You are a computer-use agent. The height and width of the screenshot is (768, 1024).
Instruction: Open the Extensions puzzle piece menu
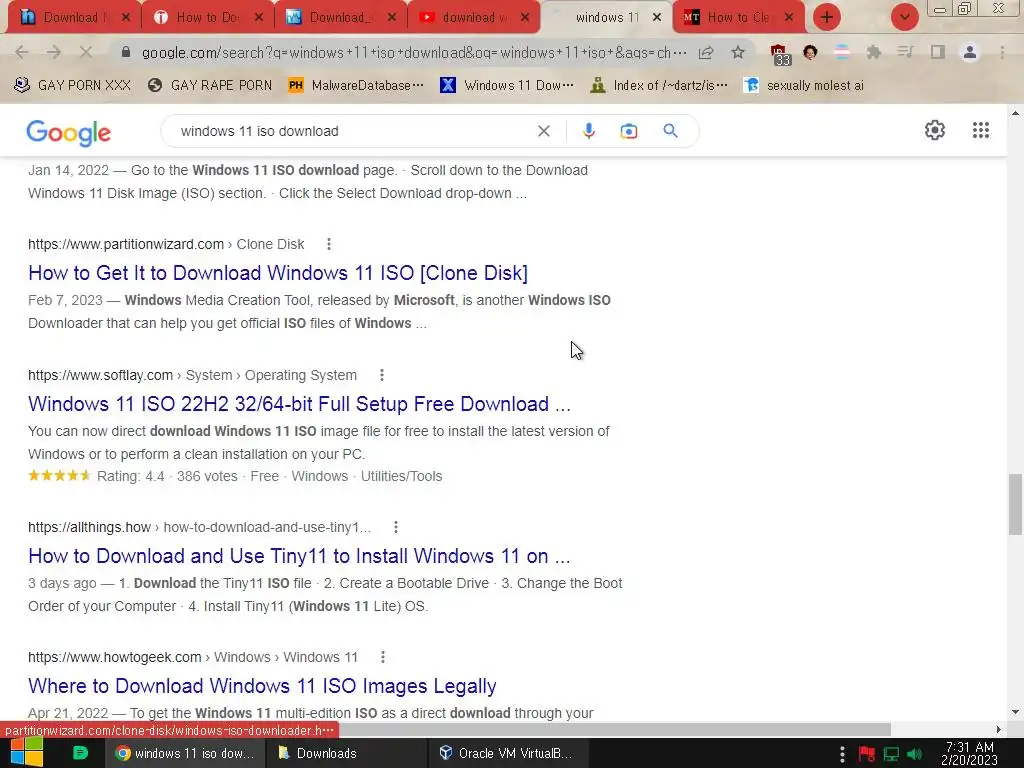[x=873, y=52]
